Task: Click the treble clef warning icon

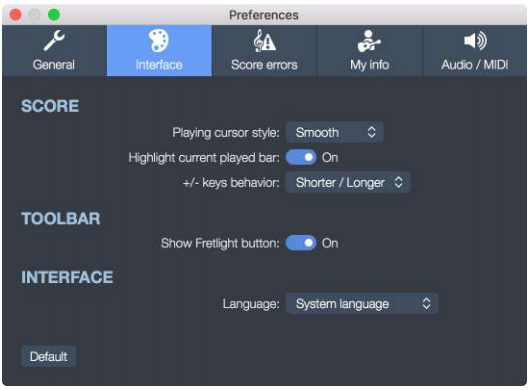Action: click(264, 41)
